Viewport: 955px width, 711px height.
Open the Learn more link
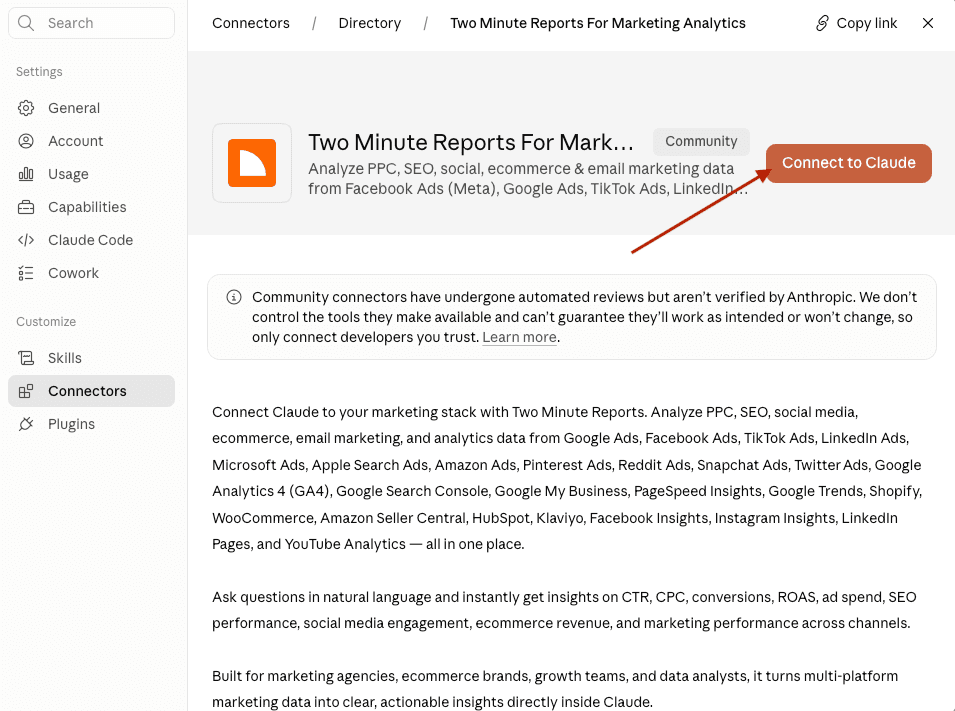519,337
